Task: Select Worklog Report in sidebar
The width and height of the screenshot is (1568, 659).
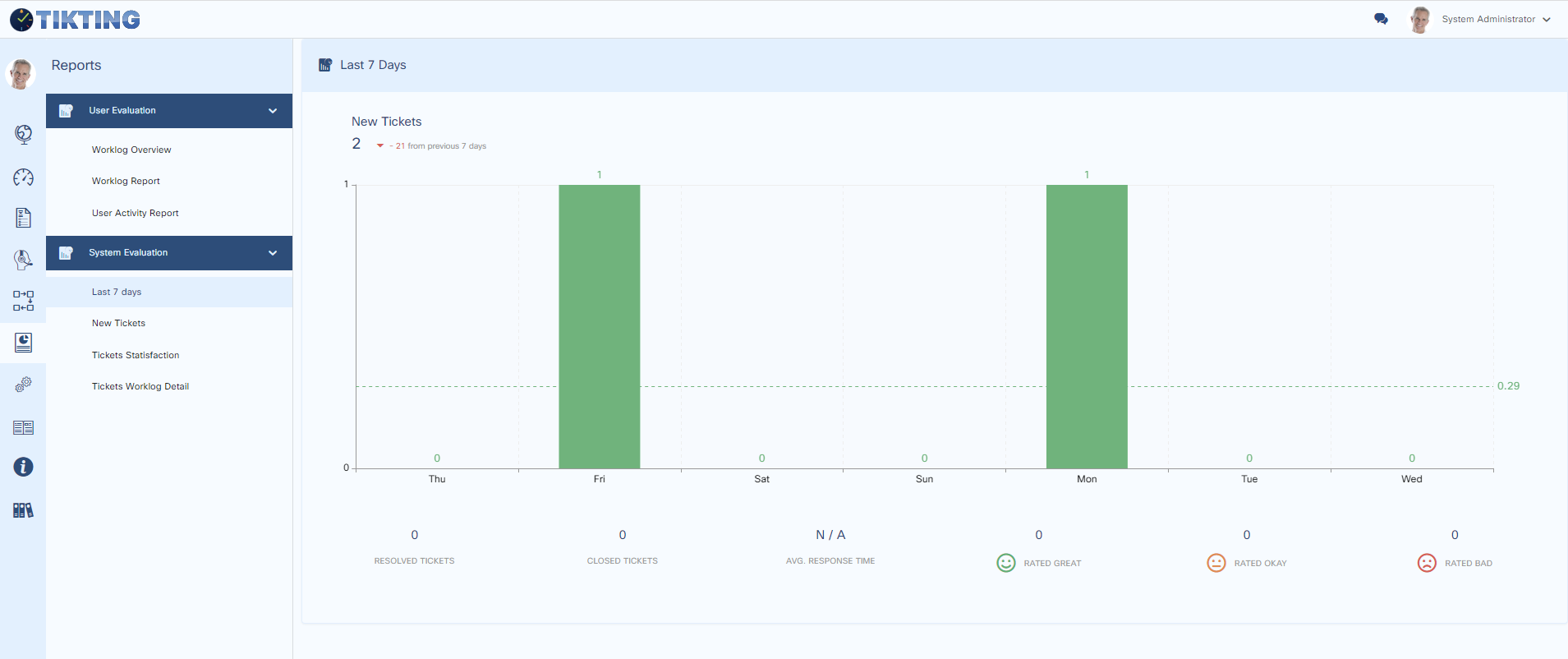Action: click(126, 181)
